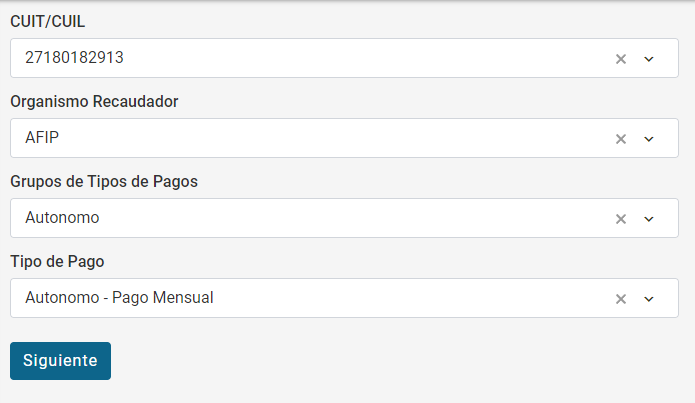Remove the Grupos de Tipos de Pagos selection
Screen dimensions: 695x403
620,219
